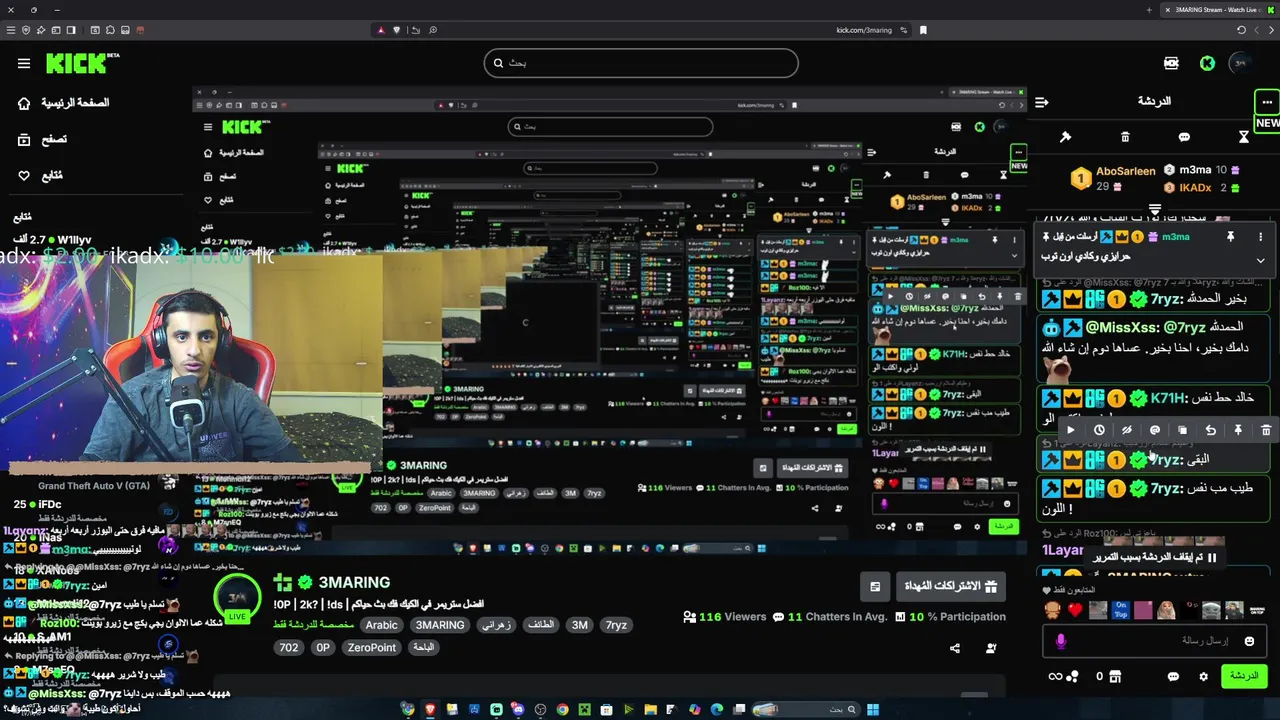
Task: Click the square icon button beside gifted subs
Action: tap(875, 586)
